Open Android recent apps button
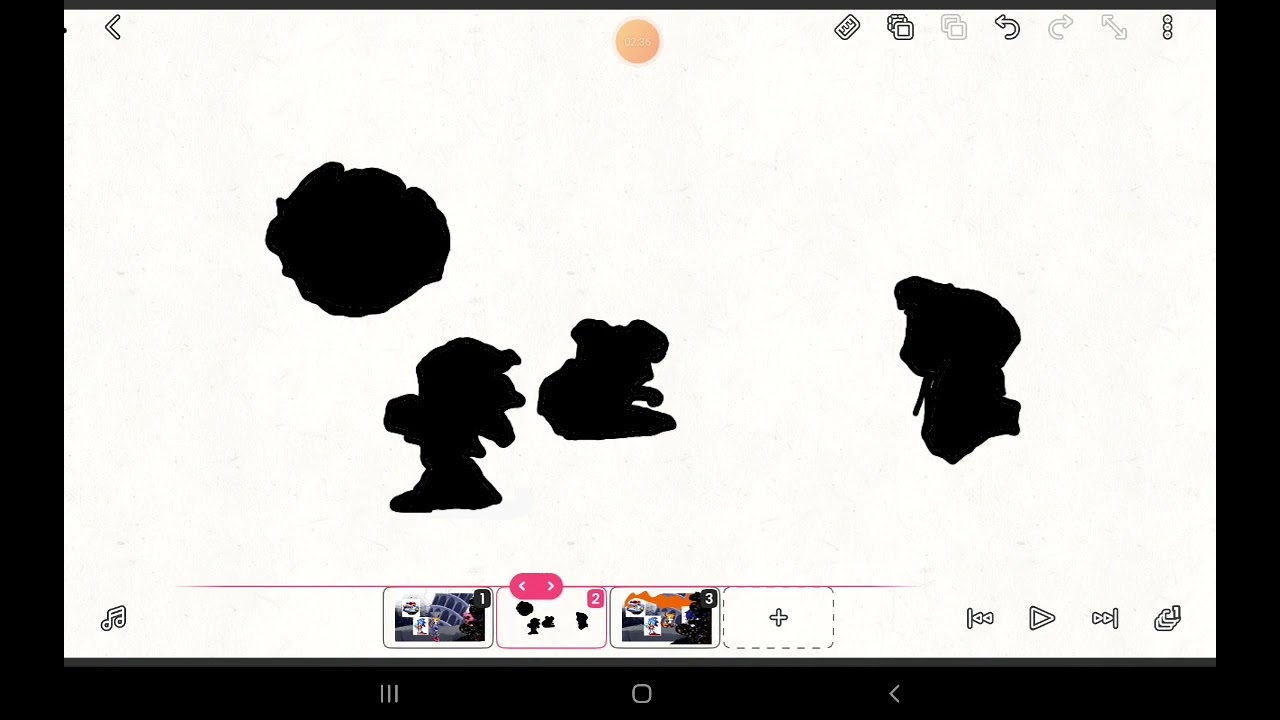 tap(390, 694)
